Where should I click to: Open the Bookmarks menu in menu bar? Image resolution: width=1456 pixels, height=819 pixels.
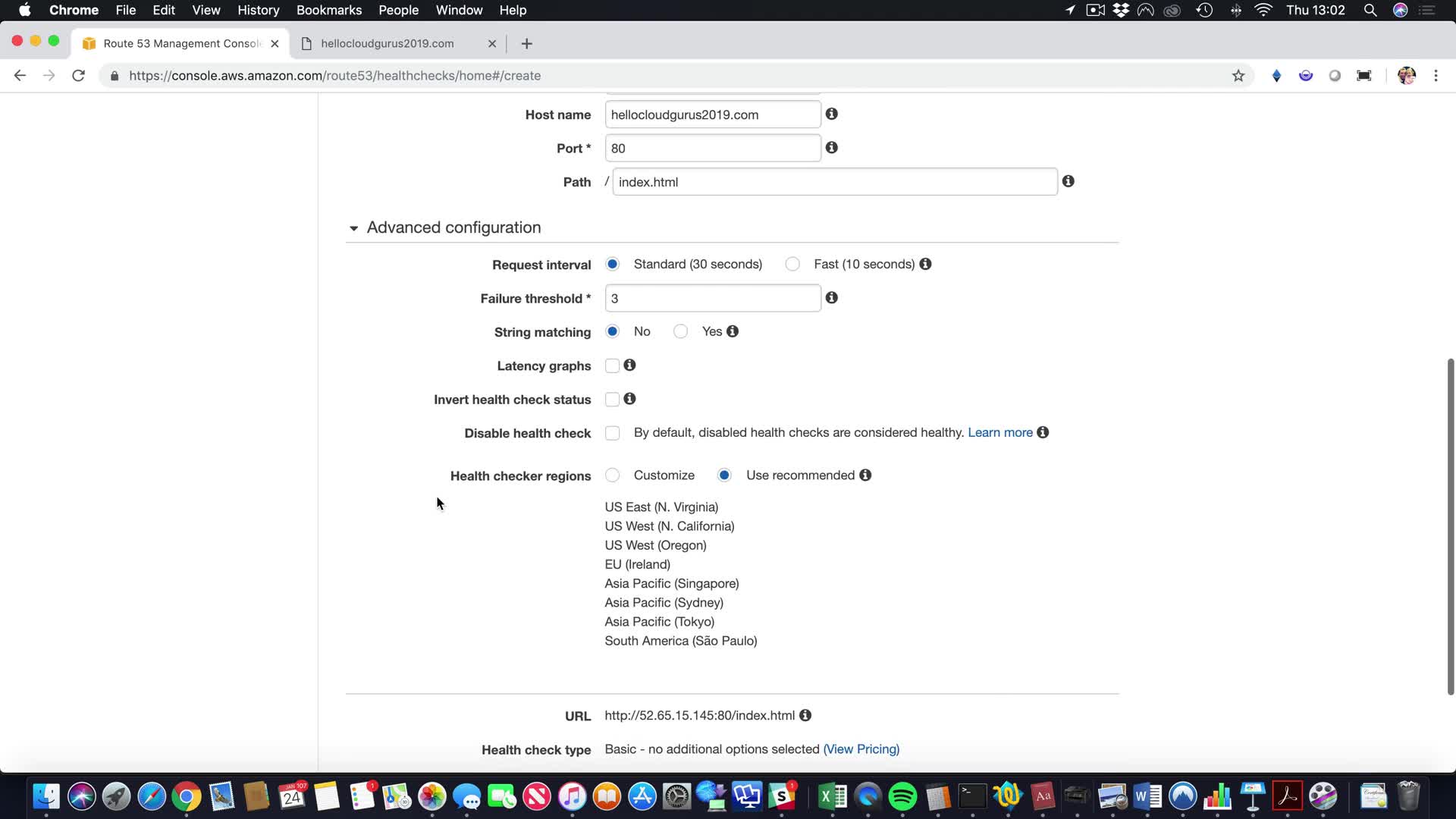pyautogui.click(x=328, y=10)
